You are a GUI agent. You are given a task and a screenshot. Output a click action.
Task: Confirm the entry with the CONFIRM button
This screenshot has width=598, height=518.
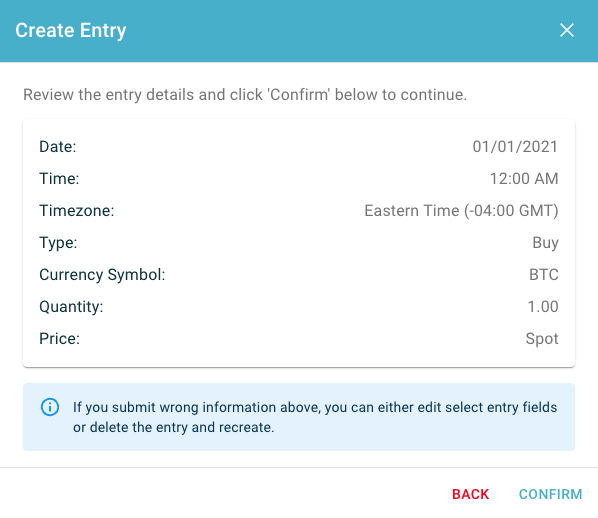[550, 494]
